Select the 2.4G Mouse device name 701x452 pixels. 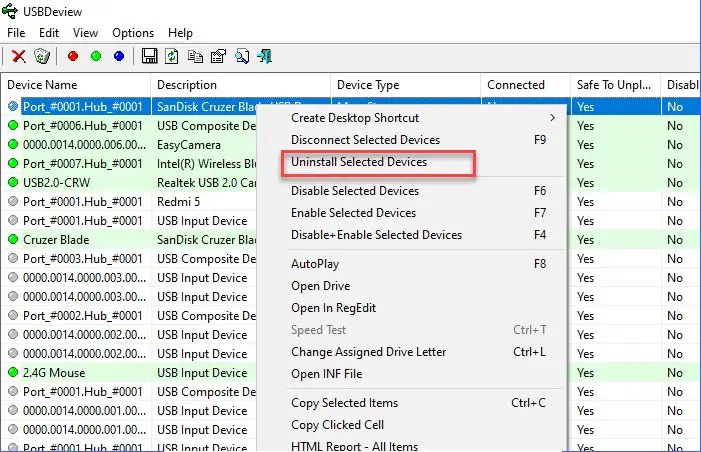tap(54, 373)
